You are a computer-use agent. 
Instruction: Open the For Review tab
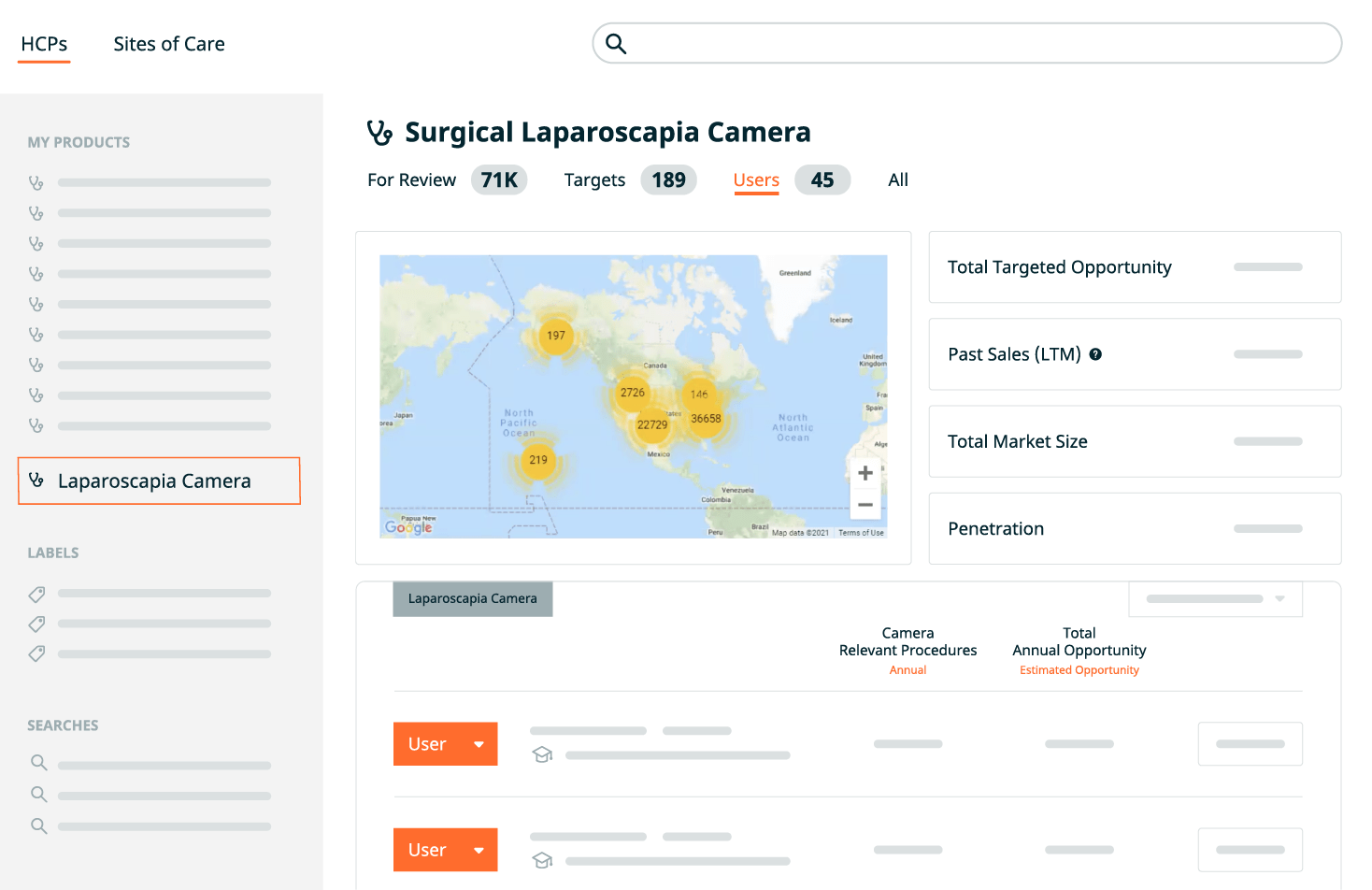pos(411,180)
